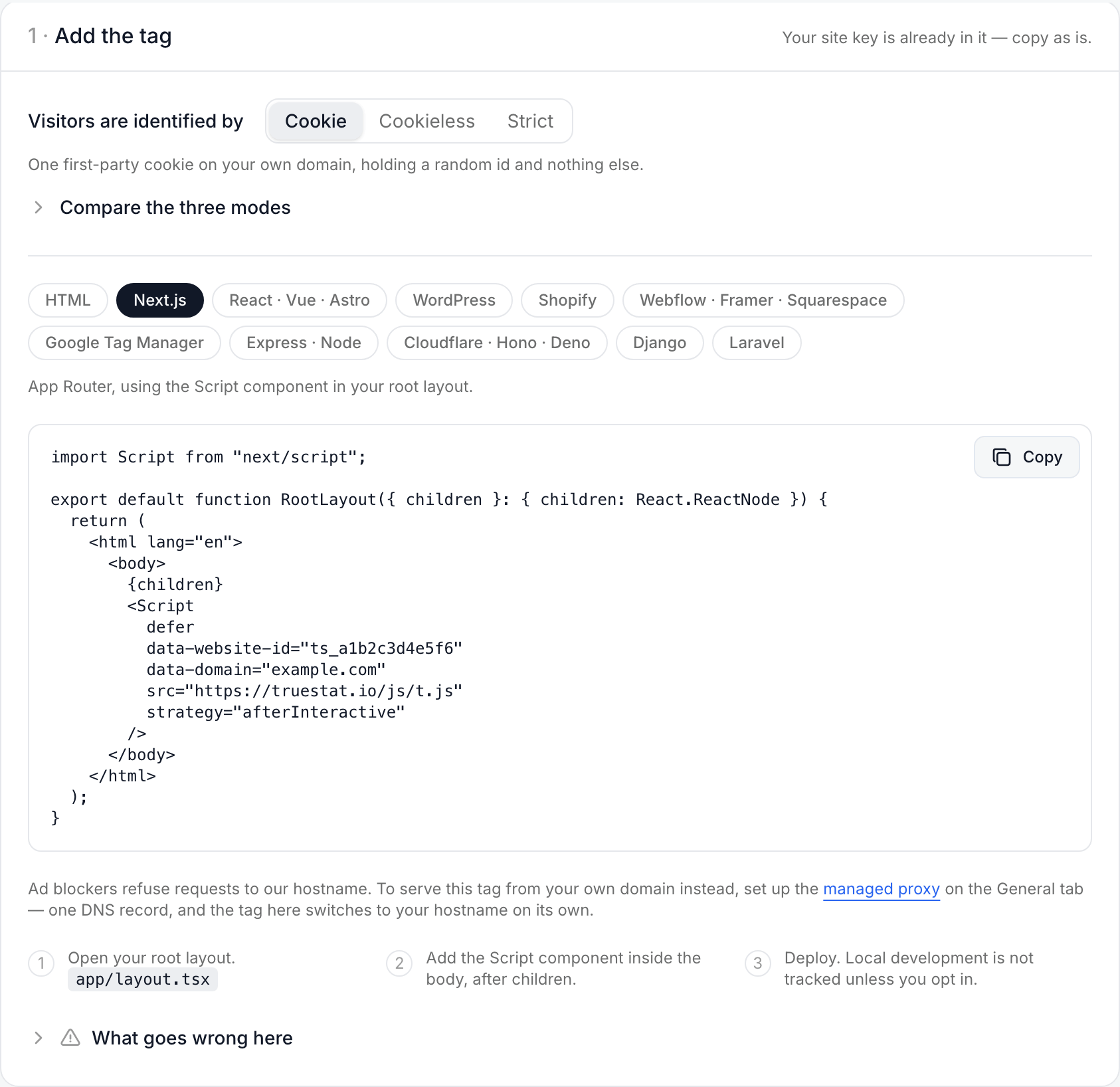Click the import Script from "next/script" line
This screenshot has width=1120, height=1087.
click(209, 457)
